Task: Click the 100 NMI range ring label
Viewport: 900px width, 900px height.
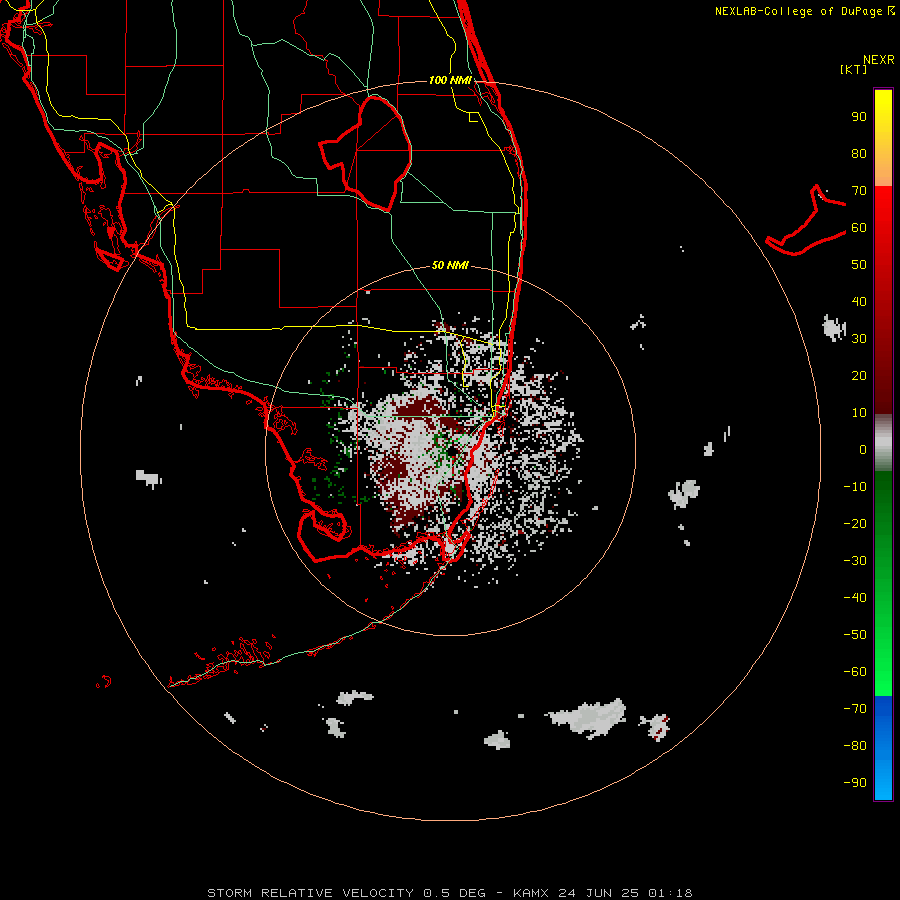Action: point(450,80)
